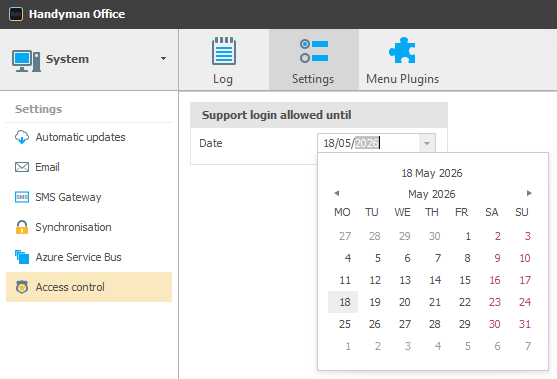Click the 18 May 2026 today label

point(432,173)
